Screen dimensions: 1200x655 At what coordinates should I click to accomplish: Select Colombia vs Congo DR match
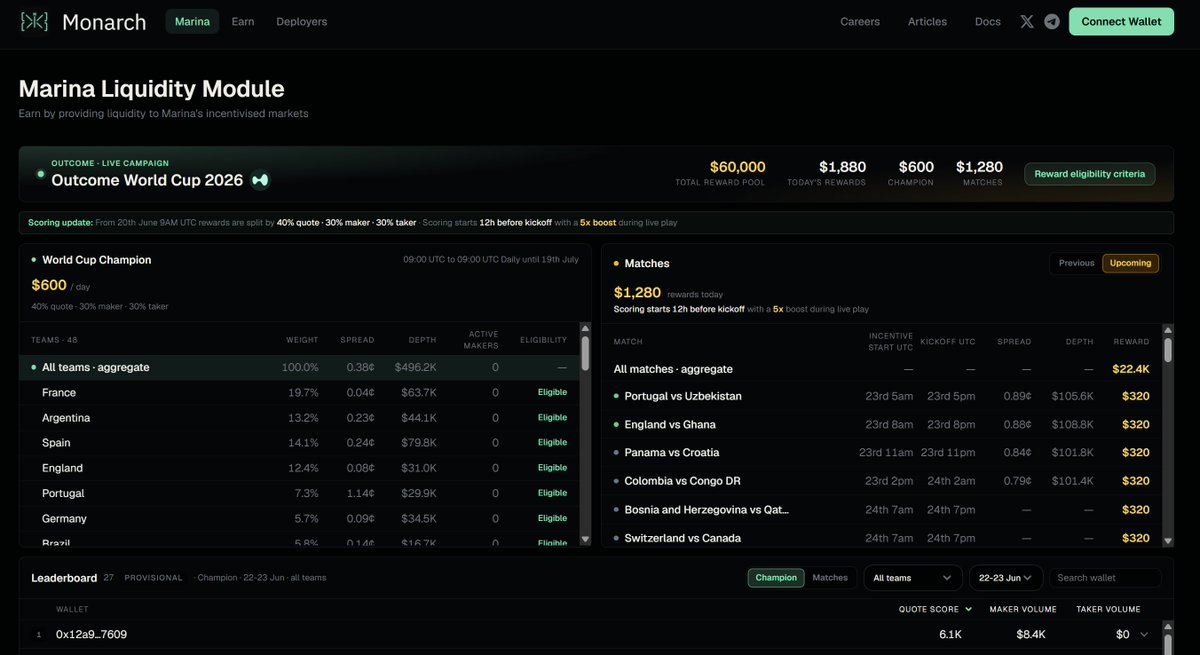(881, 481)
